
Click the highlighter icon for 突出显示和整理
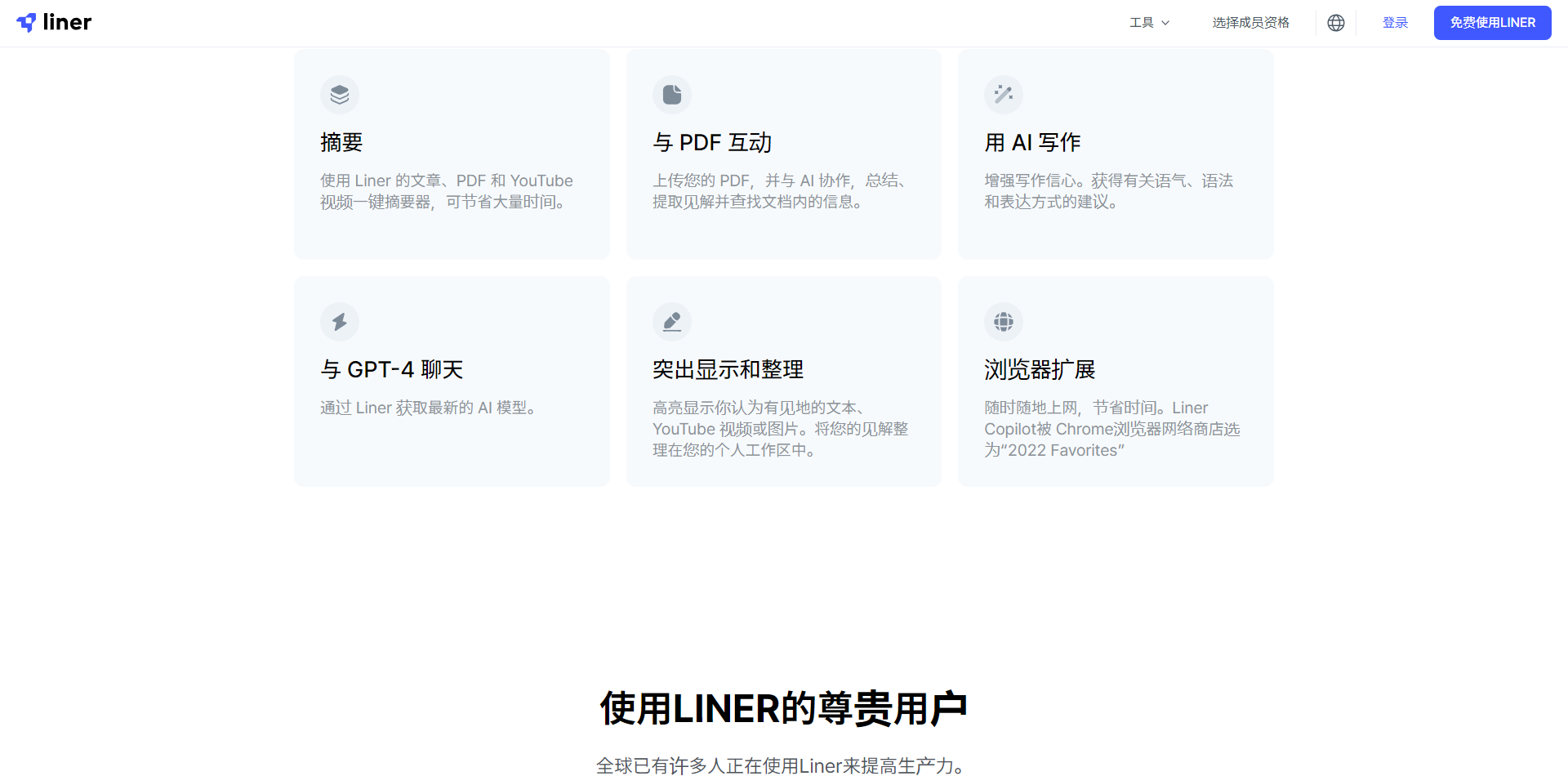[x=672, y=322]
